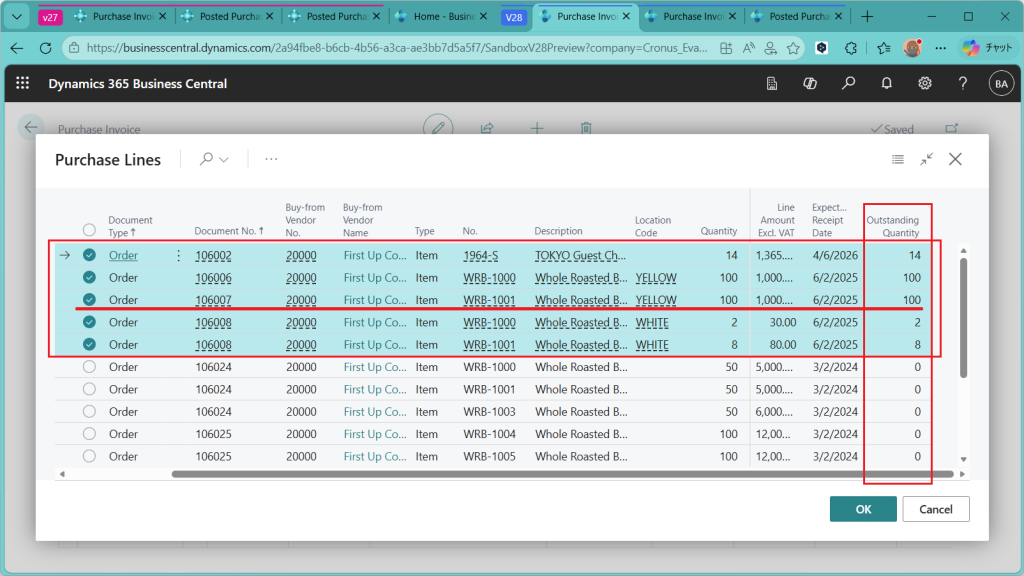
Task: Switch to the Home - Business Central tab
Action: pyautogui.click(x=438, y=16)
